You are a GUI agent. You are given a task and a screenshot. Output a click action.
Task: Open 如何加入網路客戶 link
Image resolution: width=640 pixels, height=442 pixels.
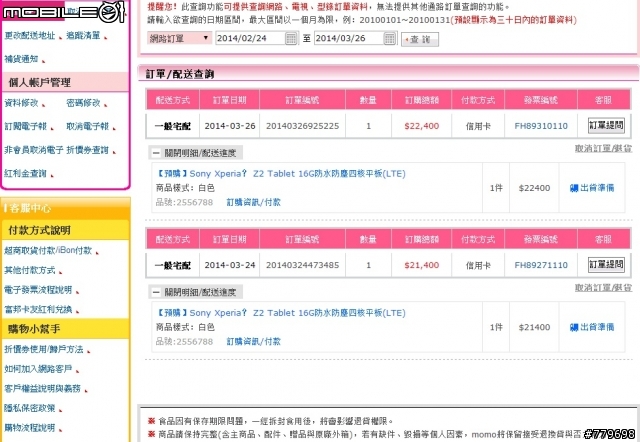point(38,369)
